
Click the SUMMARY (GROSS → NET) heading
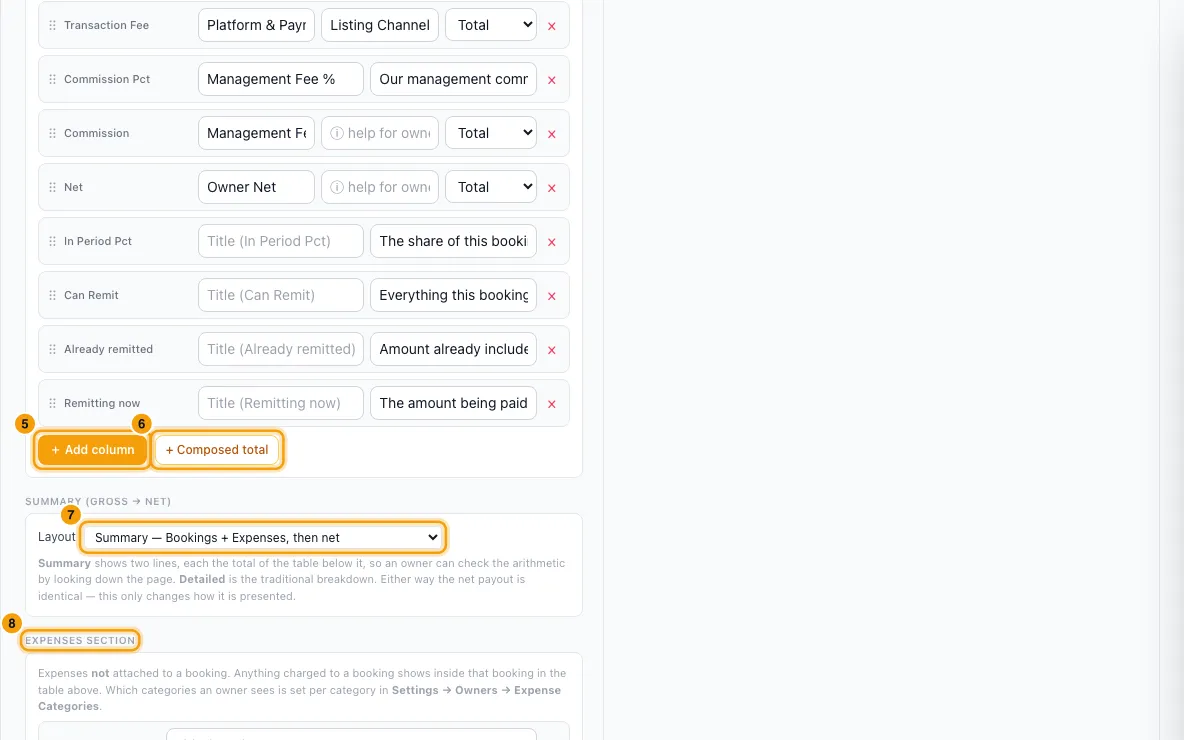[x=98, y=501]
